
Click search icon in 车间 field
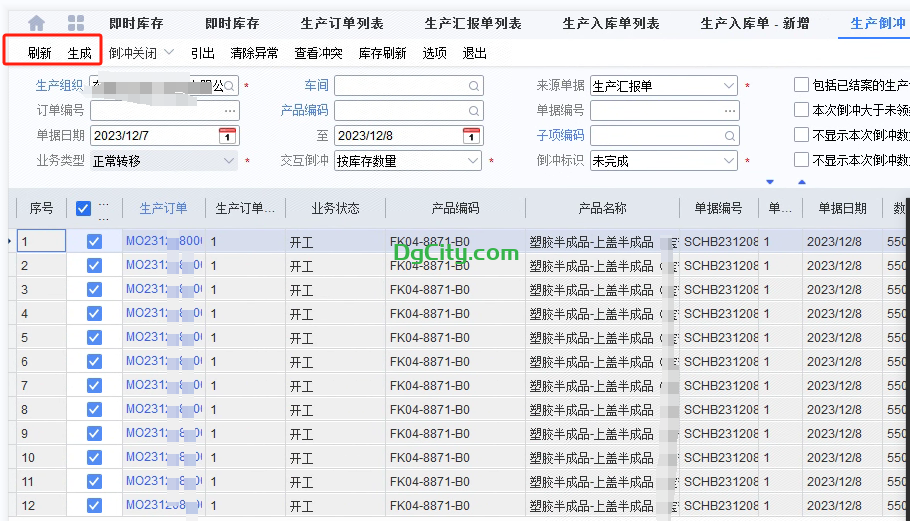click(x=473, y=86)
